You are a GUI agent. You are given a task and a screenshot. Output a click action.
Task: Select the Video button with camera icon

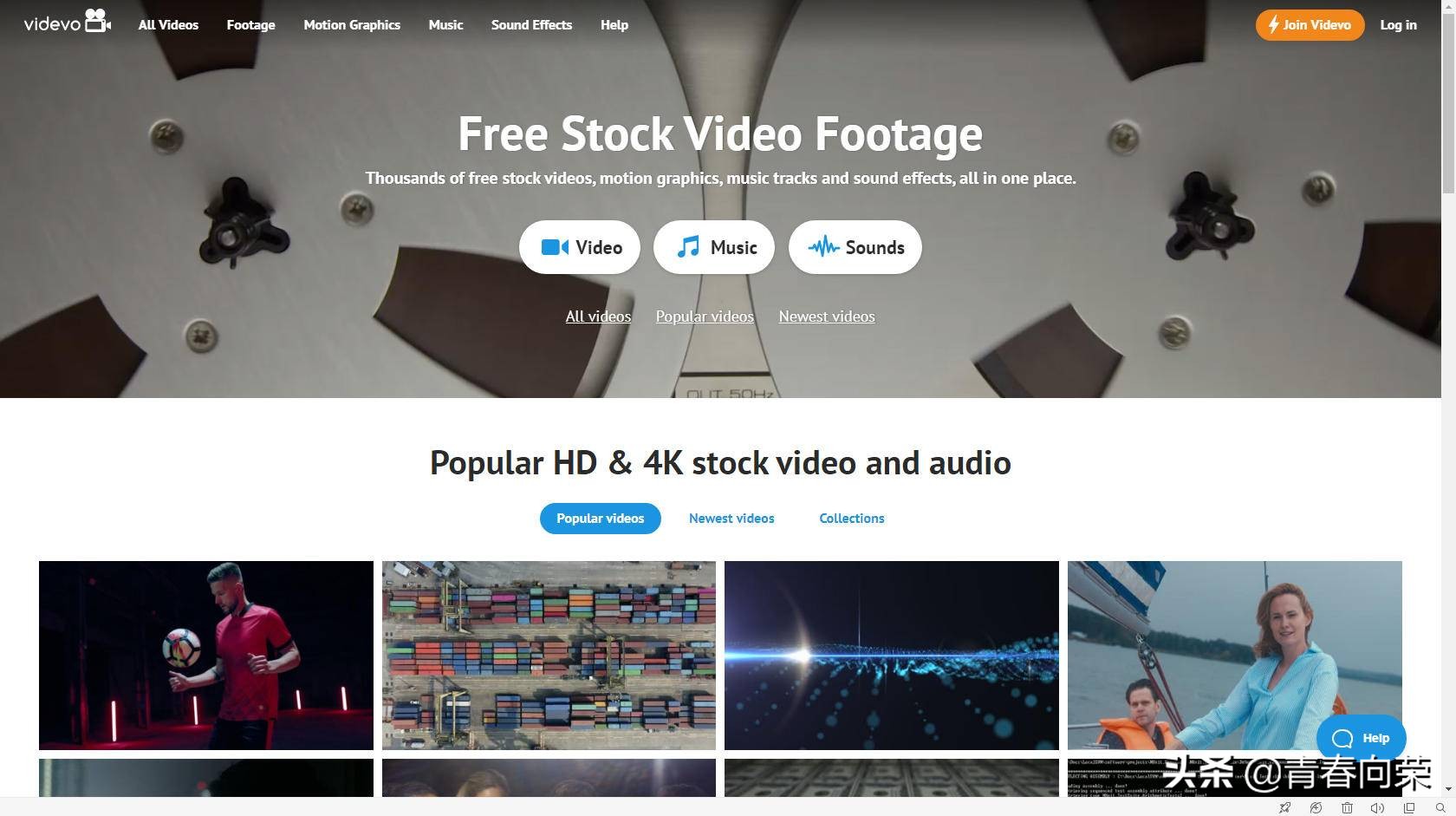tap(580, 247)
